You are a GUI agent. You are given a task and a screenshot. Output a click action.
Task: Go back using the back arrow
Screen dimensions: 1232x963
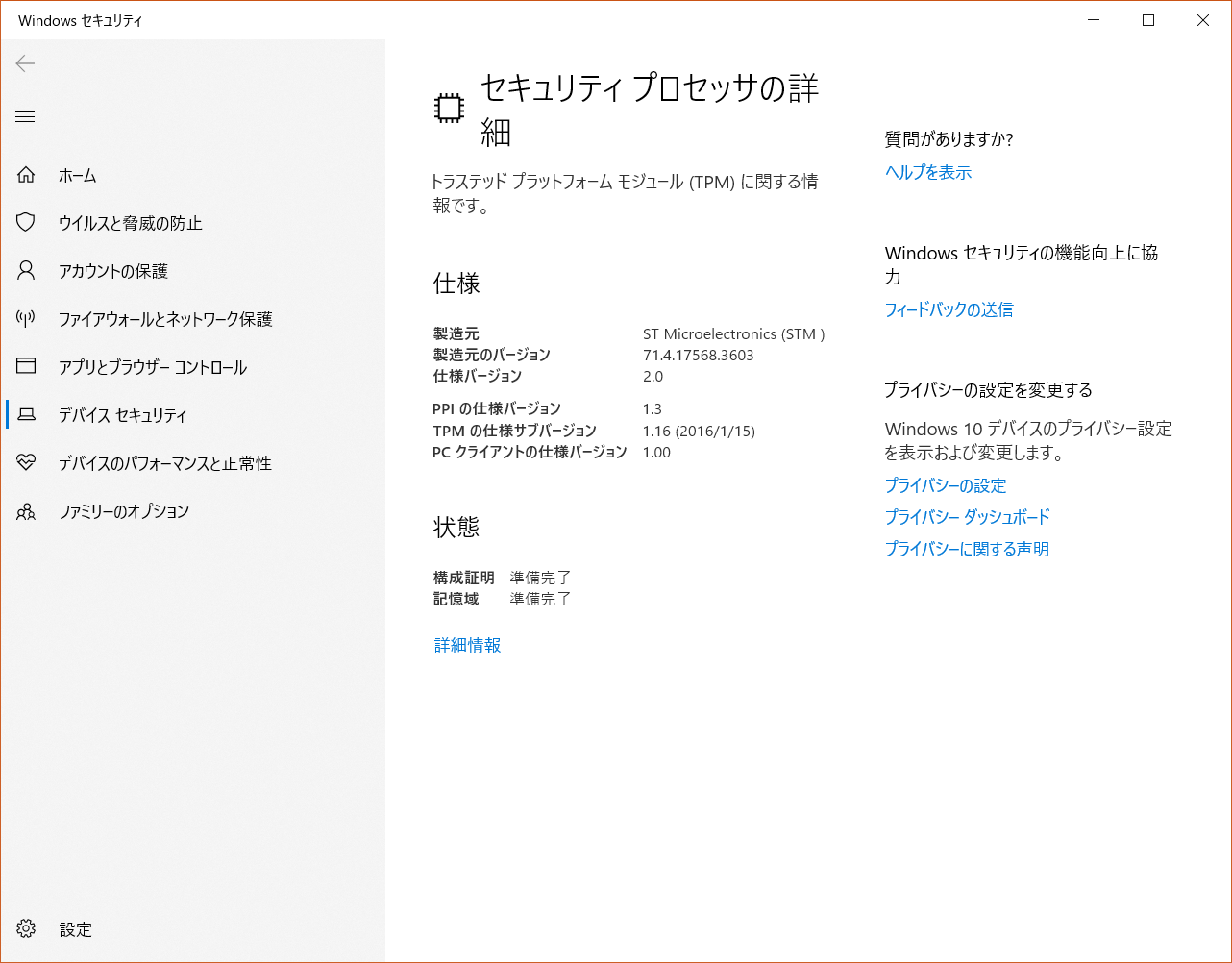[26, 63]
